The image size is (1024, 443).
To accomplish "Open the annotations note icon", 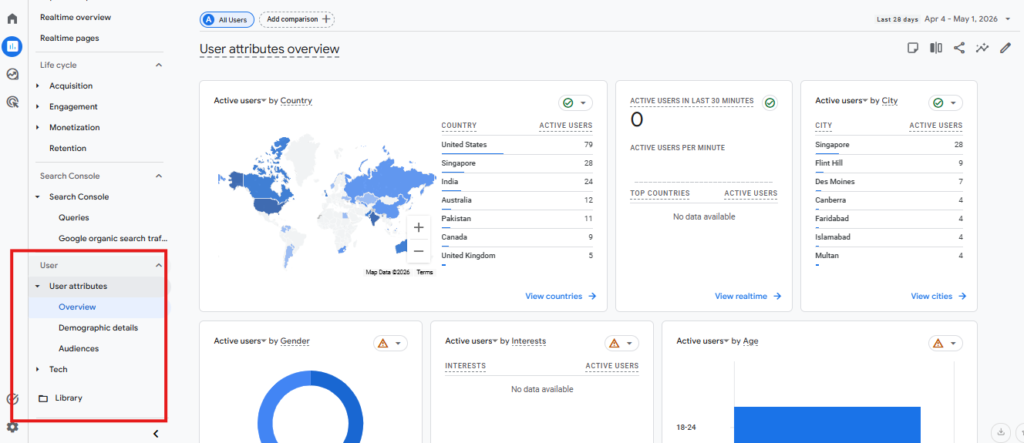I will [913, 48].
